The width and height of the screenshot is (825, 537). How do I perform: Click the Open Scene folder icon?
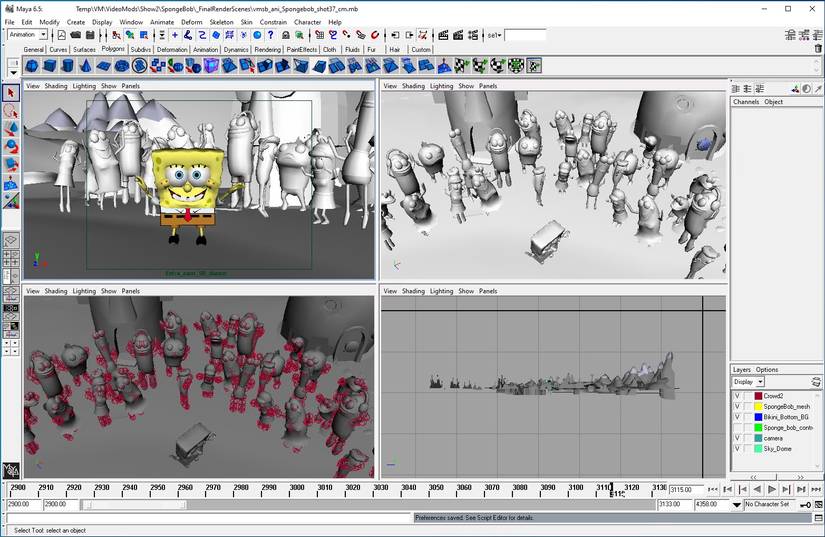(76, 35)
